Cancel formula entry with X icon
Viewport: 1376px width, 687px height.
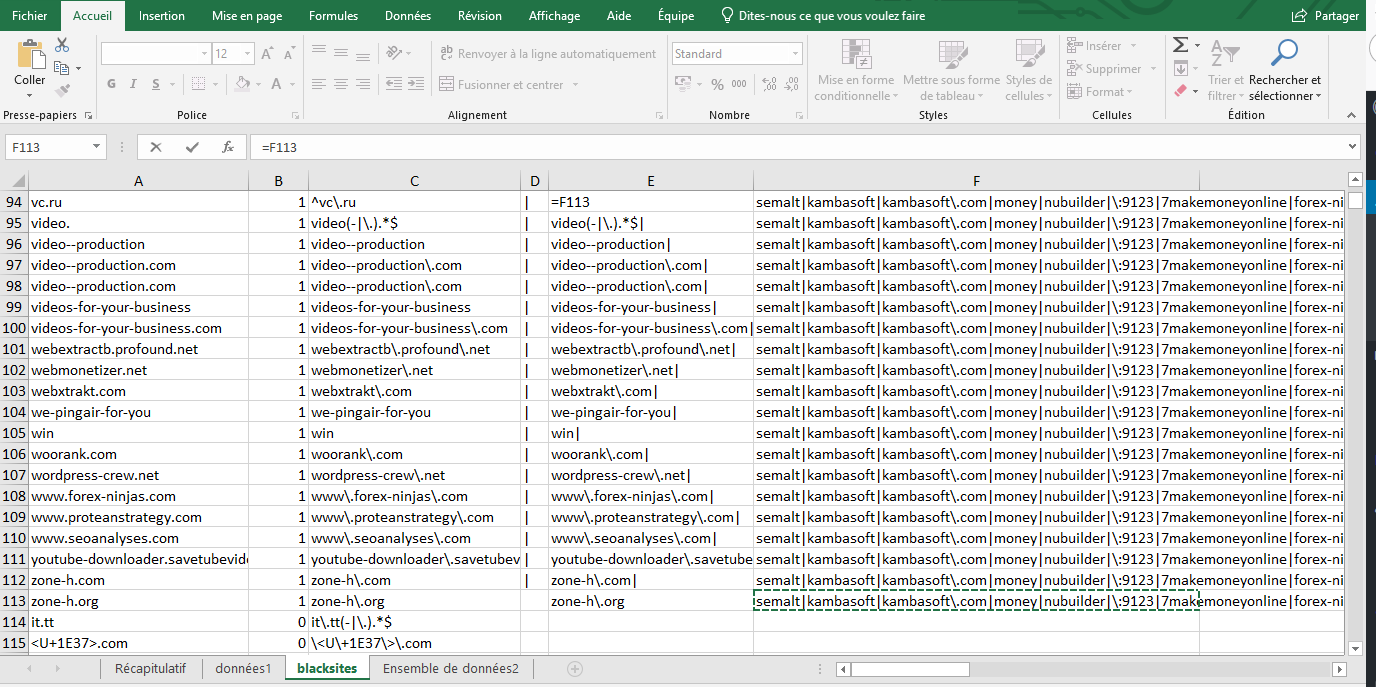pyautogui.click(x=156, y=147)
